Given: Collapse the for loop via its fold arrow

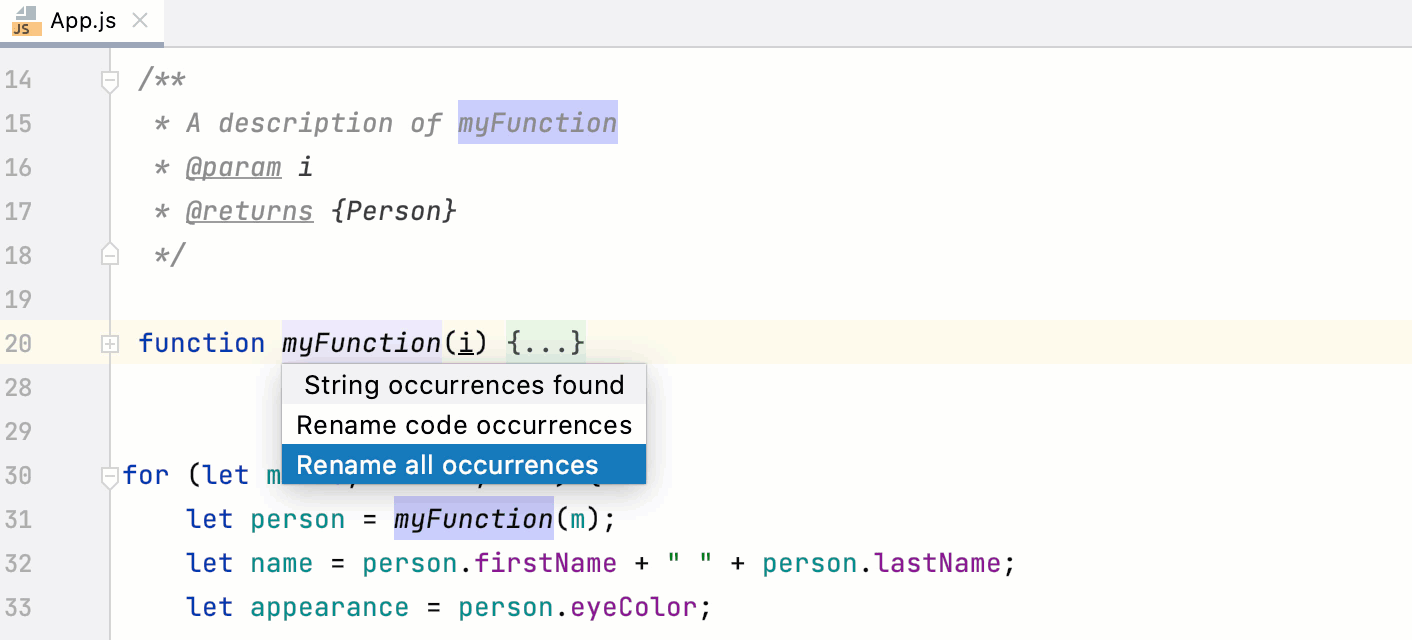Looking at the screenshot, I should (109, 475).
